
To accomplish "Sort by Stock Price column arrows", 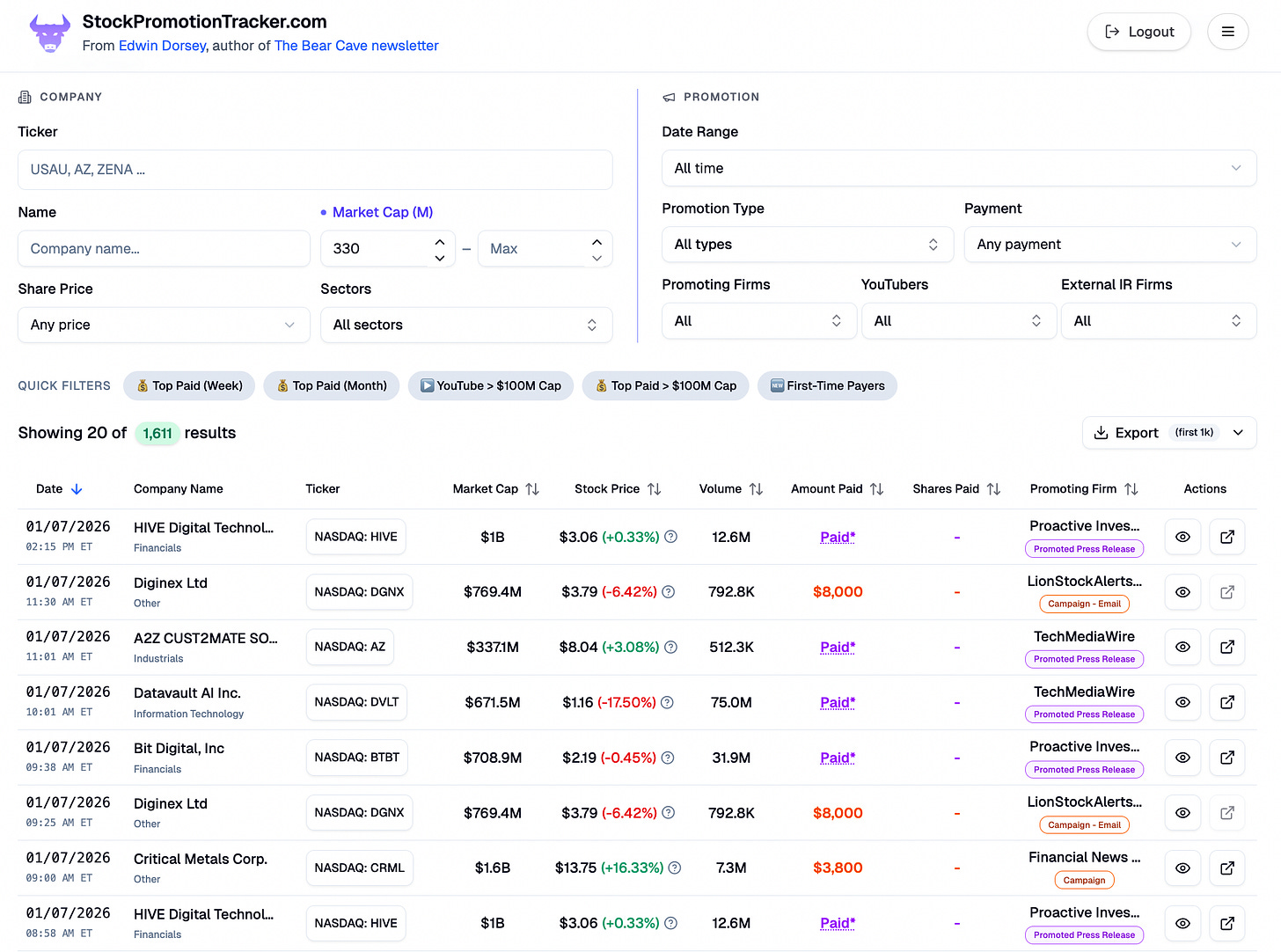I will 654,489.
